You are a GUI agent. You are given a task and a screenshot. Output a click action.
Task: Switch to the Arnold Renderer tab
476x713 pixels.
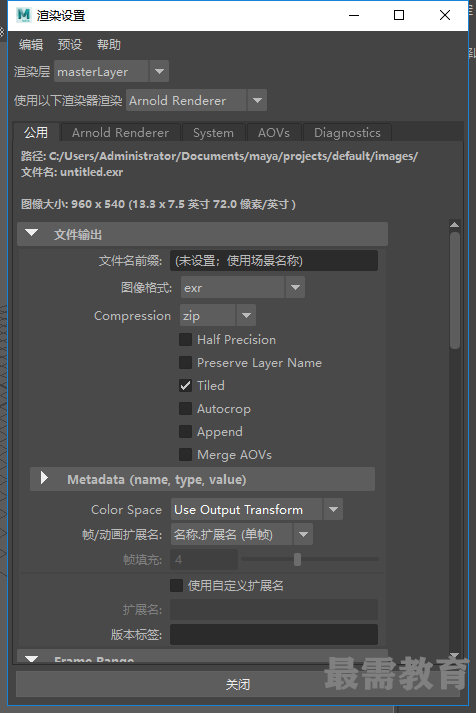(x=120, y=133)
